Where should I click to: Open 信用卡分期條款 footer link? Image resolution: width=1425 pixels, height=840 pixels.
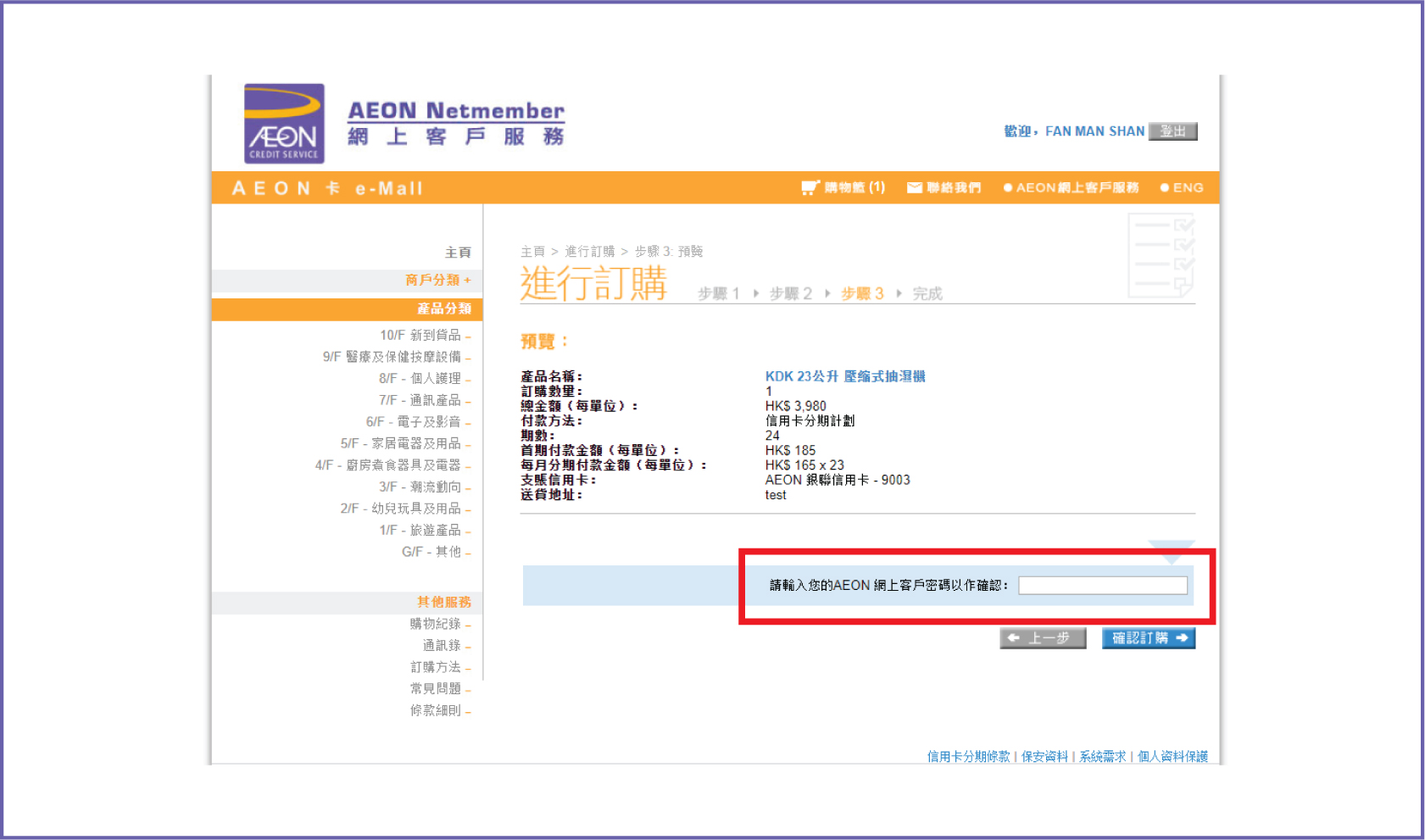pos(968,756)
